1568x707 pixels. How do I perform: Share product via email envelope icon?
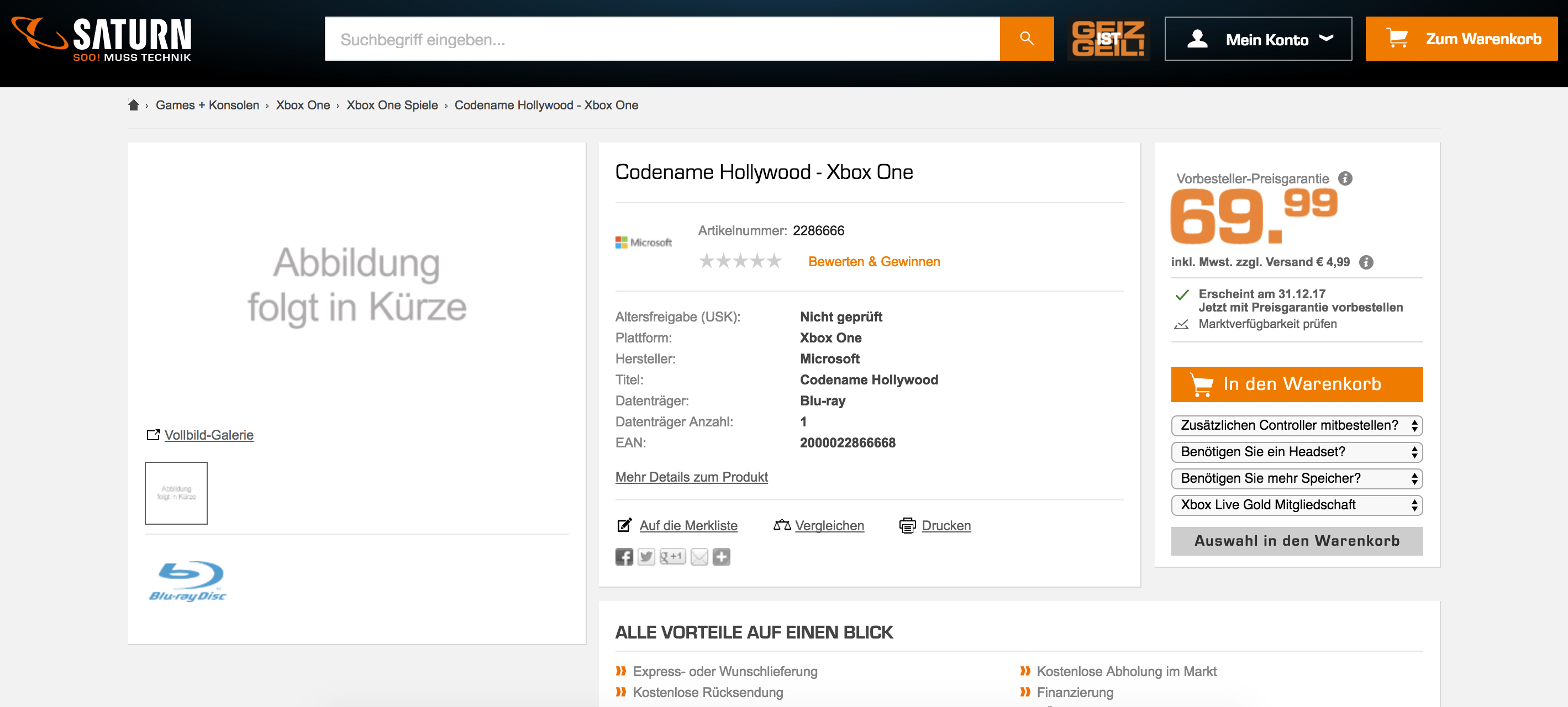point(699,557)
